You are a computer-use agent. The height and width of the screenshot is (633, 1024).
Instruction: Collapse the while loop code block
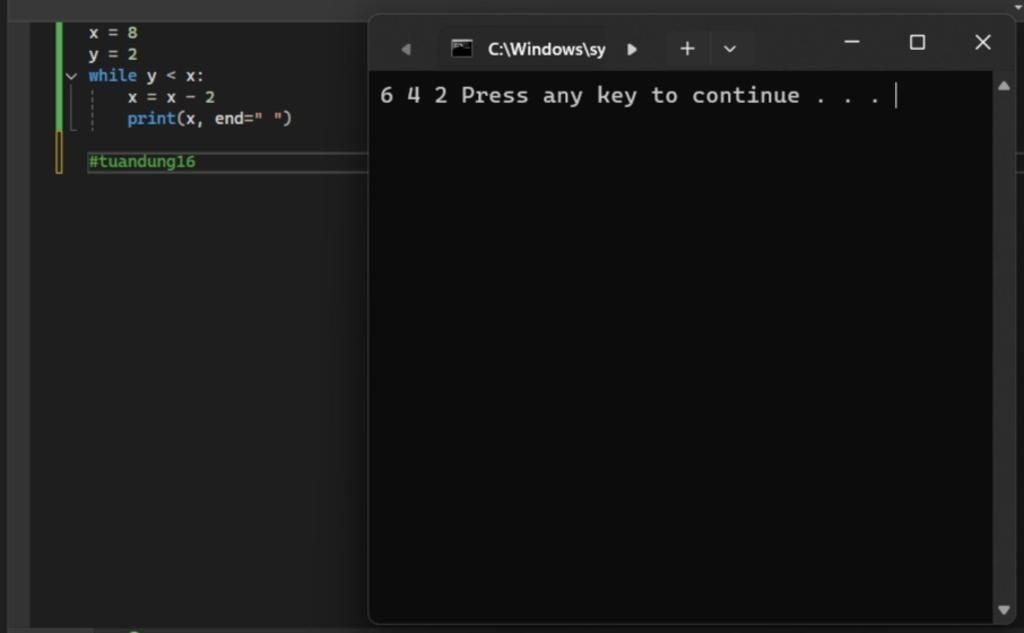[x=71, y=76]
